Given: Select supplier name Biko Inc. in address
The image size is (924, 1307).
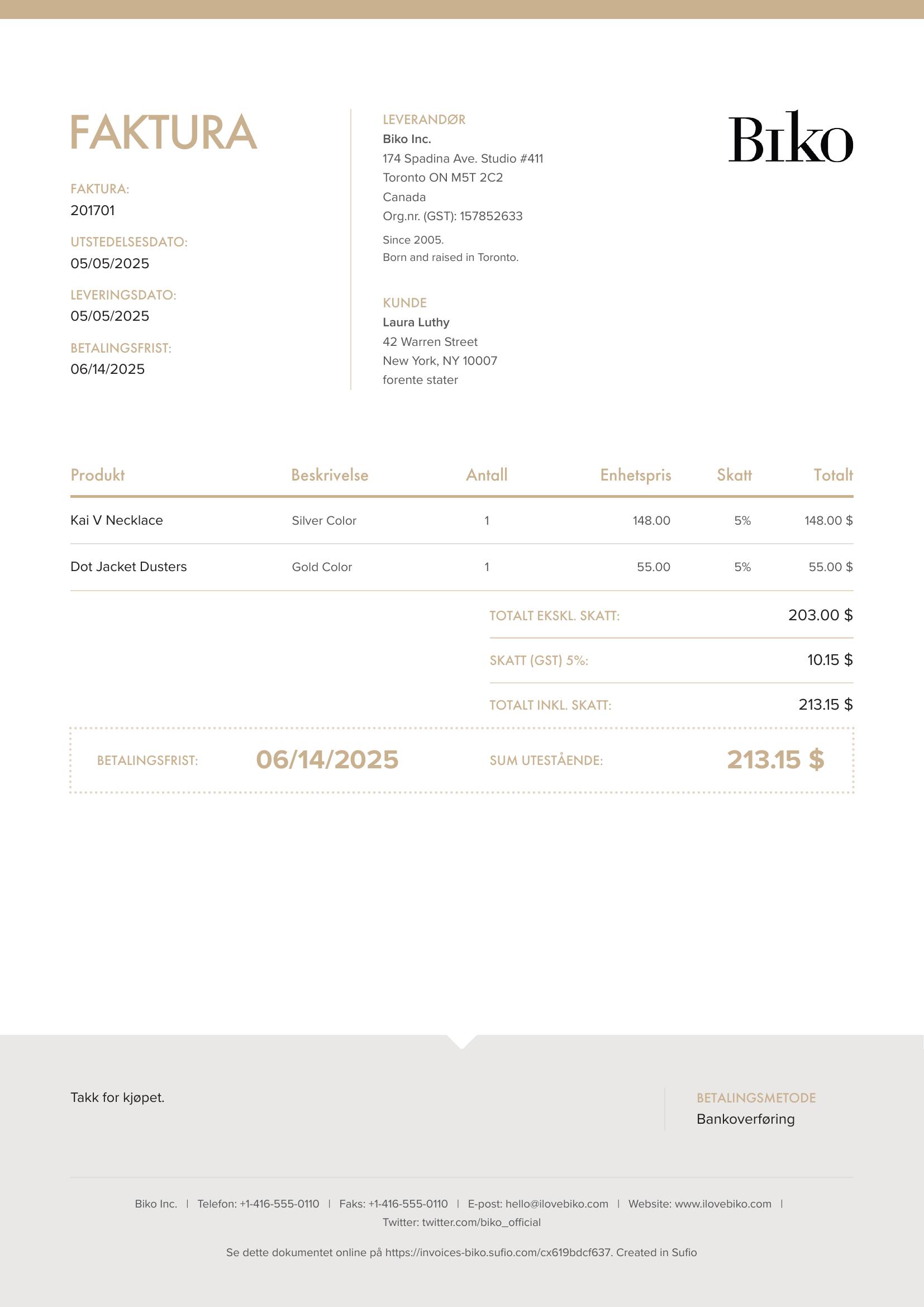Looking at the screenshot, I should click(407, 139).
